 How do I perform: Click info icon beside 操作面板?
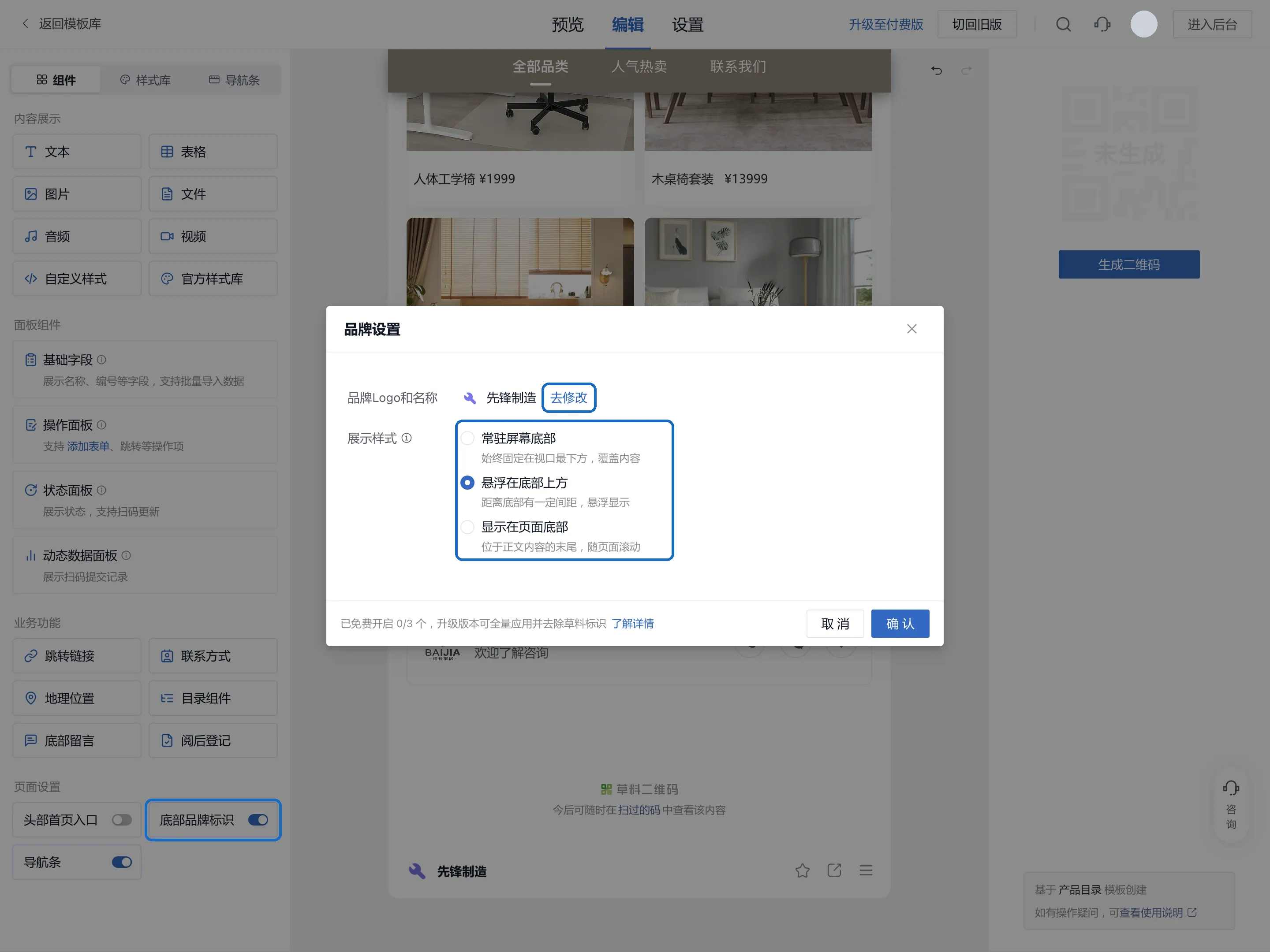click(x=101, y=425)
